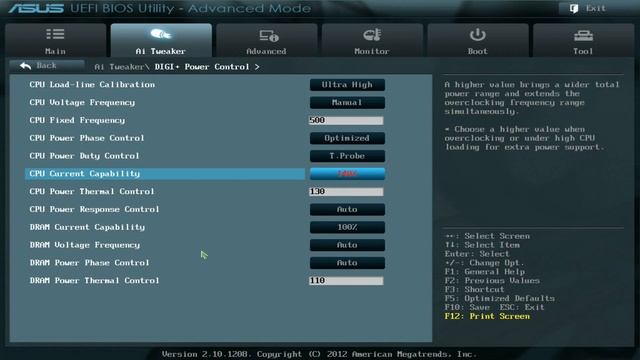Click the Exit door icon
640x360 pixels.
point(574,9)
